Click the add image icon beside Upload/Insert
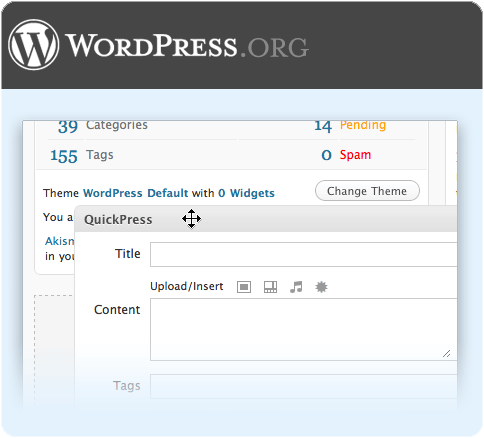484x438 pixels. click(244, 287)
